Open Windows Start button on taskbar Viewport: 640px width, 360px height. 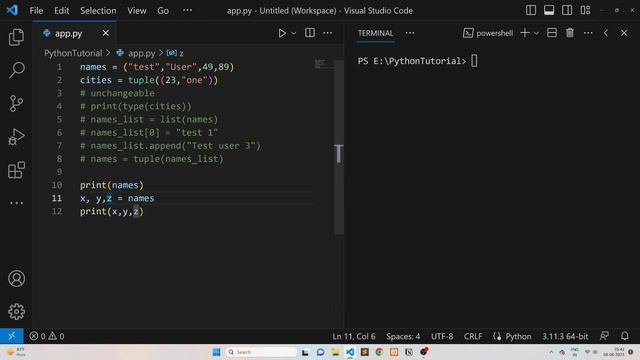click(216, 352)
